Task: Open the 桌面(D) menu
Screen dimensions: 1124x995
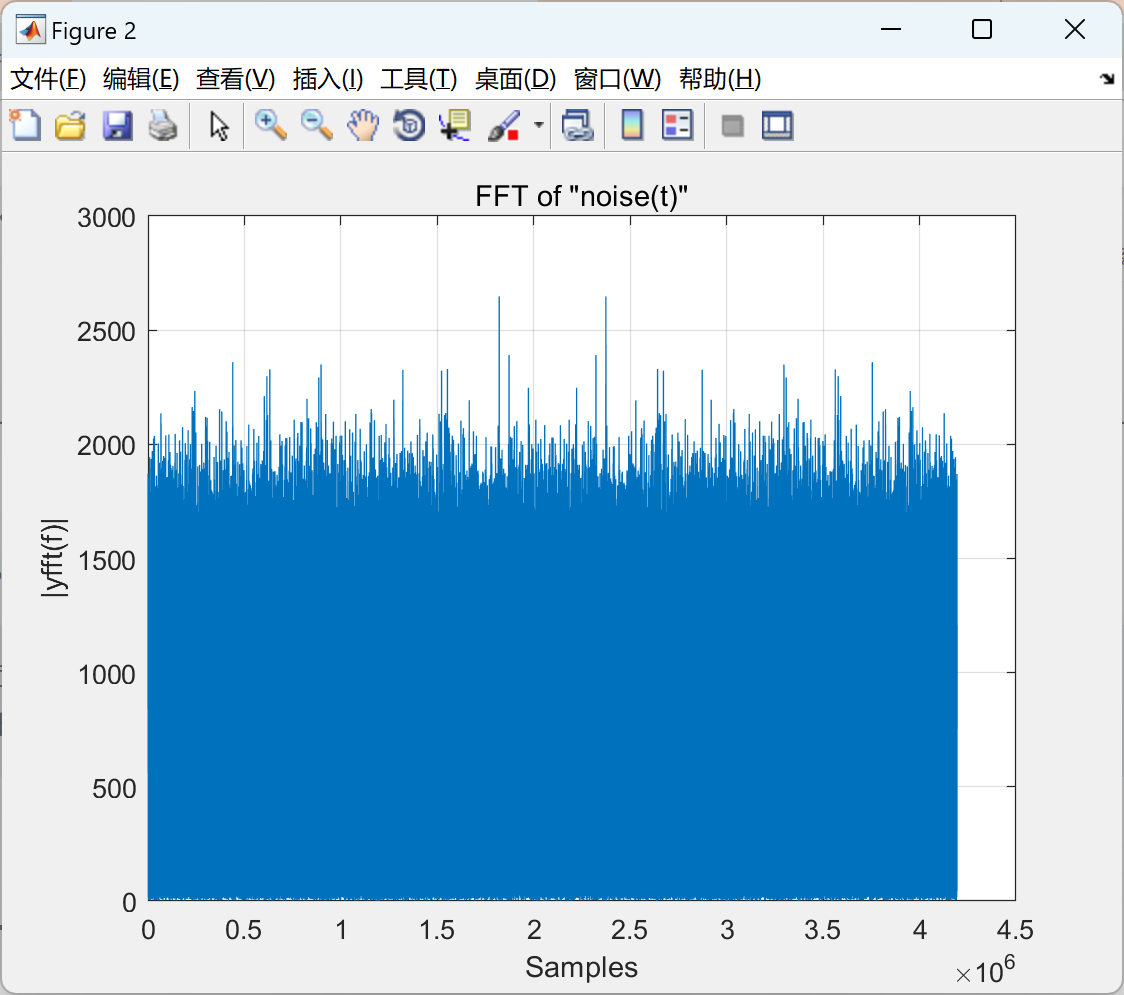Action: (x=515, y=79)
